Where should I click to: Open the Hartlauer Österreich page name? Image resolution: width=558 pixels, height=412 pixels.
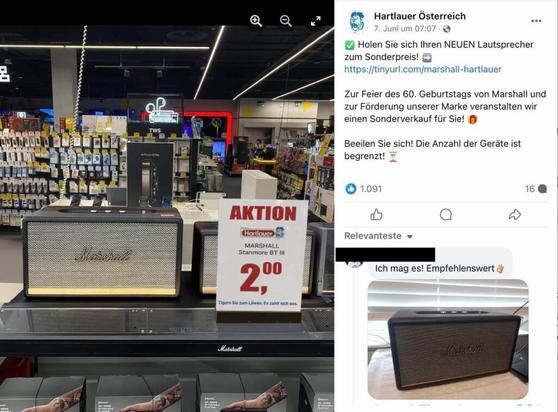click(x=420, y=16)
